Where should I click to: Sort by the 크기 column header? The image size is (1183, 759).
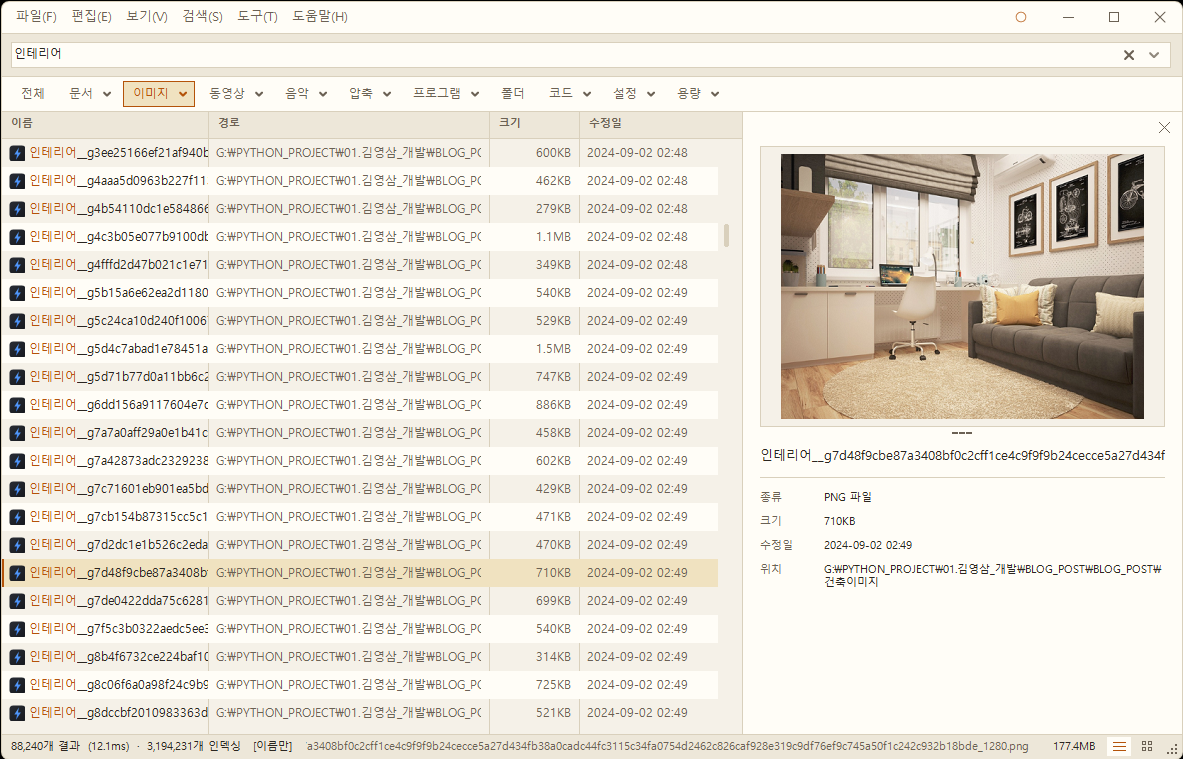(534, 123)
